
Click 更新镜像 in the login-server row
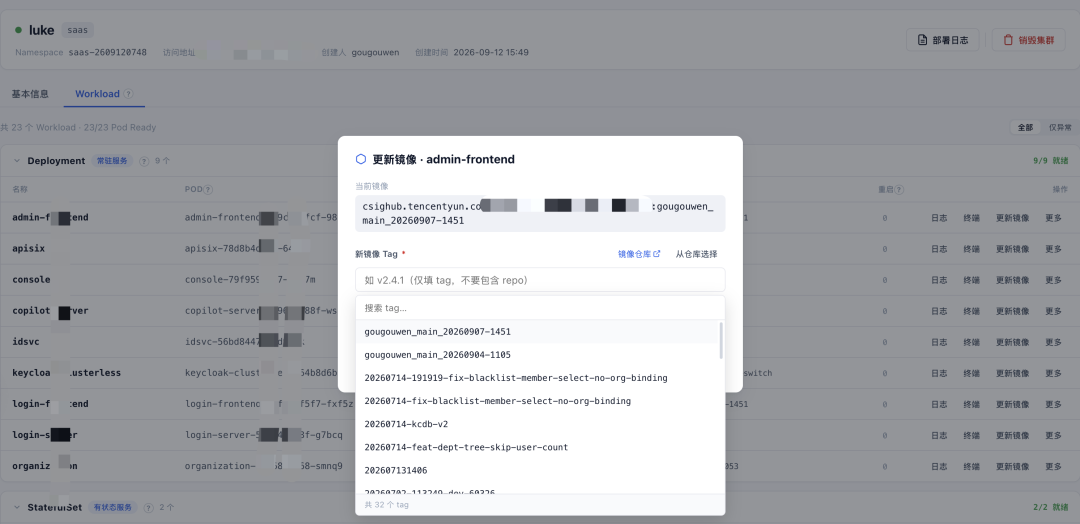pos(1012,435)
